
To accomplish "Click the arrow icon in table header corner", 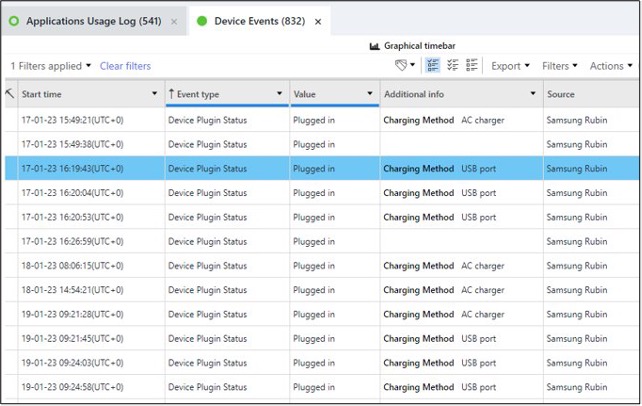I will (x=10, y=93).
